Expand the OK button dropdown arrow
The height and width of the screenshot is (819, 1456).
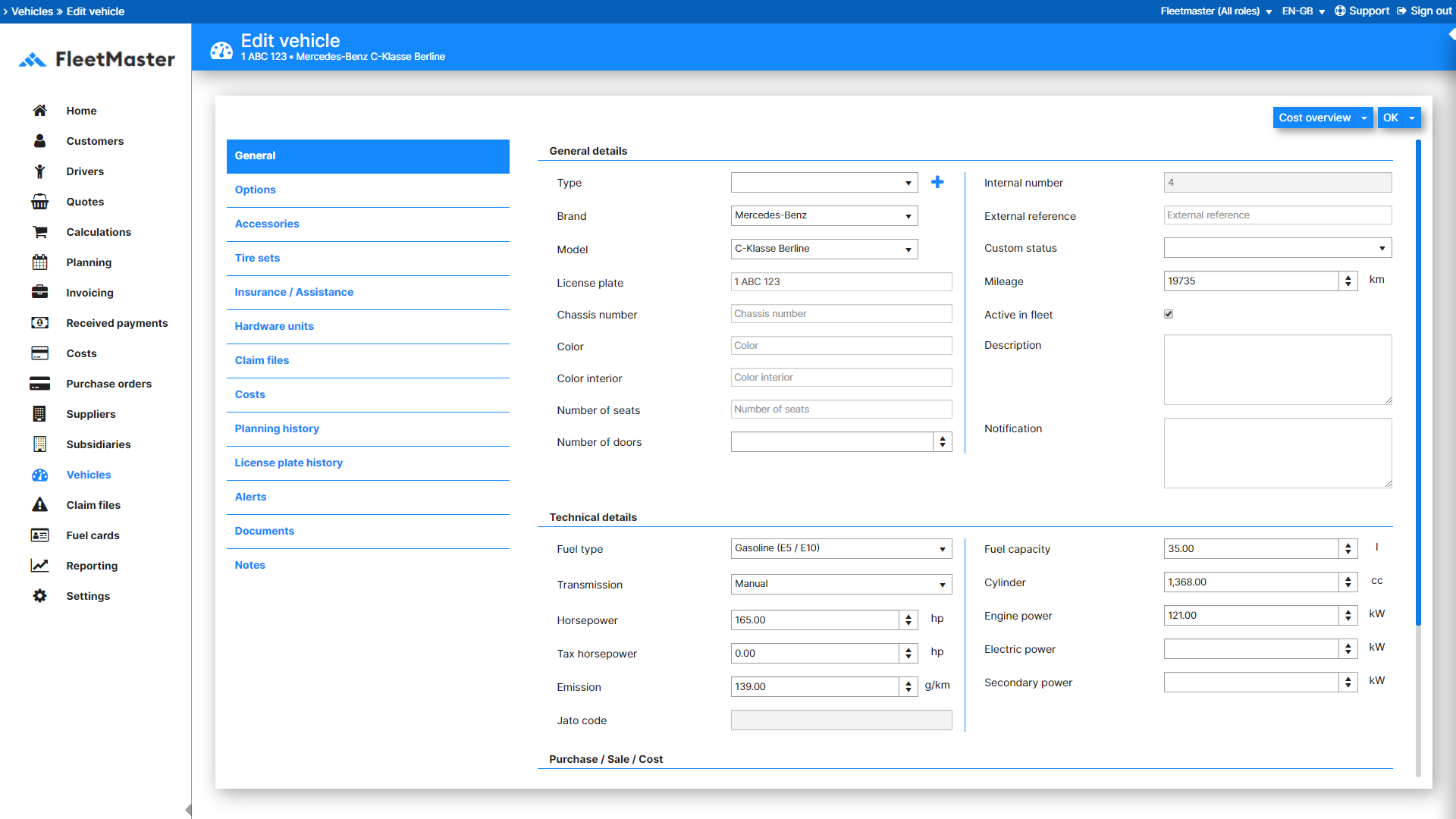pyautogui.click(x=1412, y=118)
